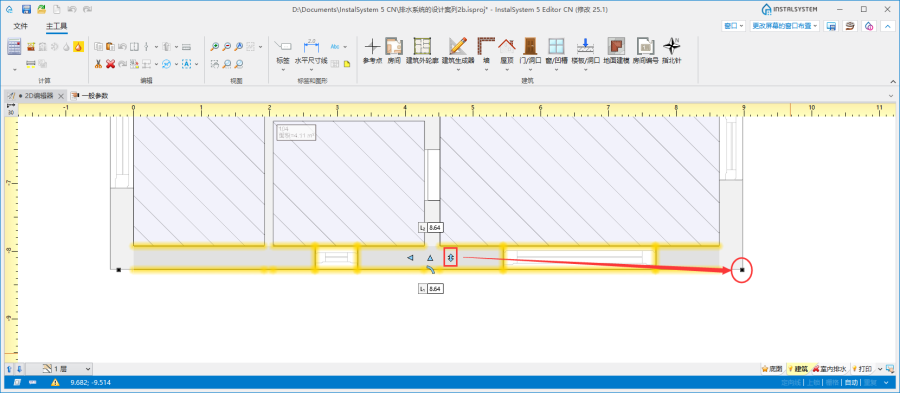Image resolution: width=900 pixels, height=393 pixels.
Task: Select the 房间 room tool
Action: [394, 50]
